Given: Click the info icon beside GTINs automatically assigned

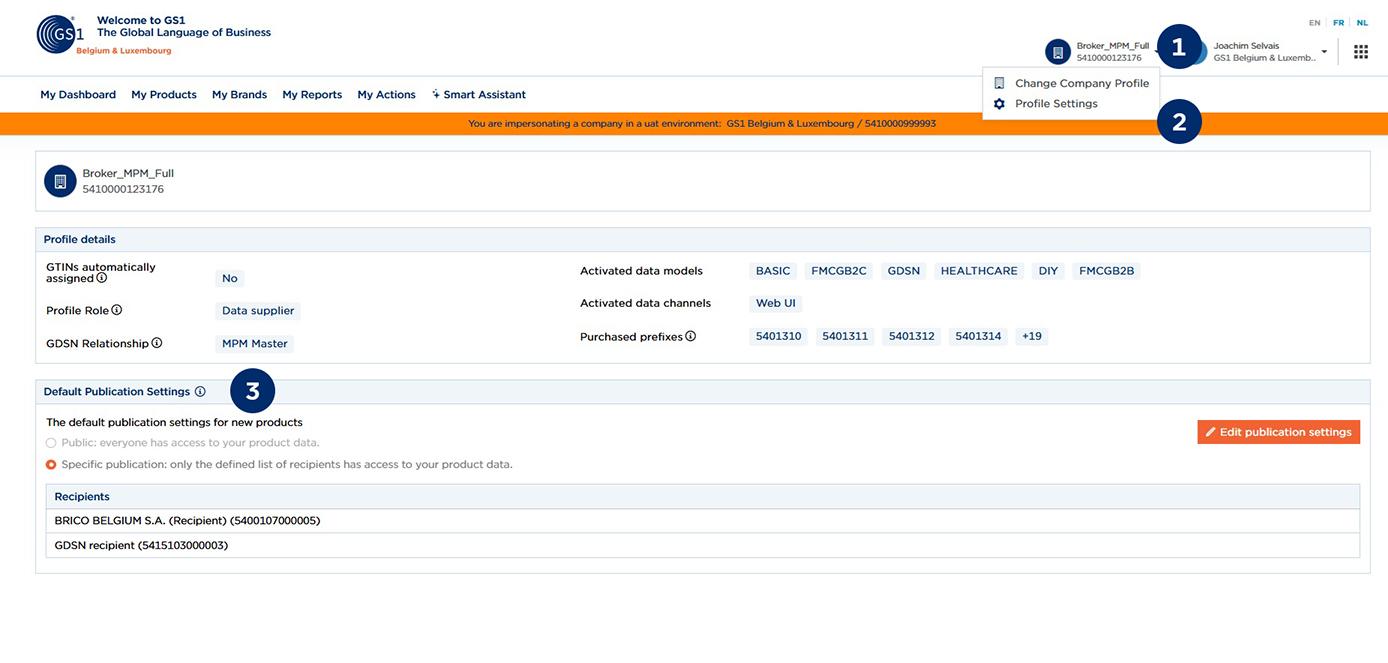Looking at the screenshot, I should tap(102, 278).
